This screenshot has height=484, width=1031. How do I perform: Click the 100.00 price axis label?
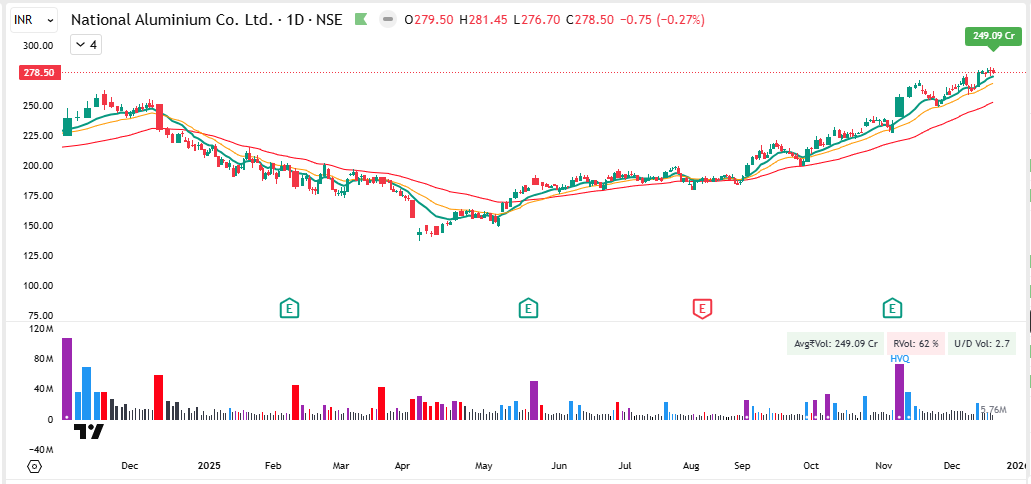(x=39, y=286)
